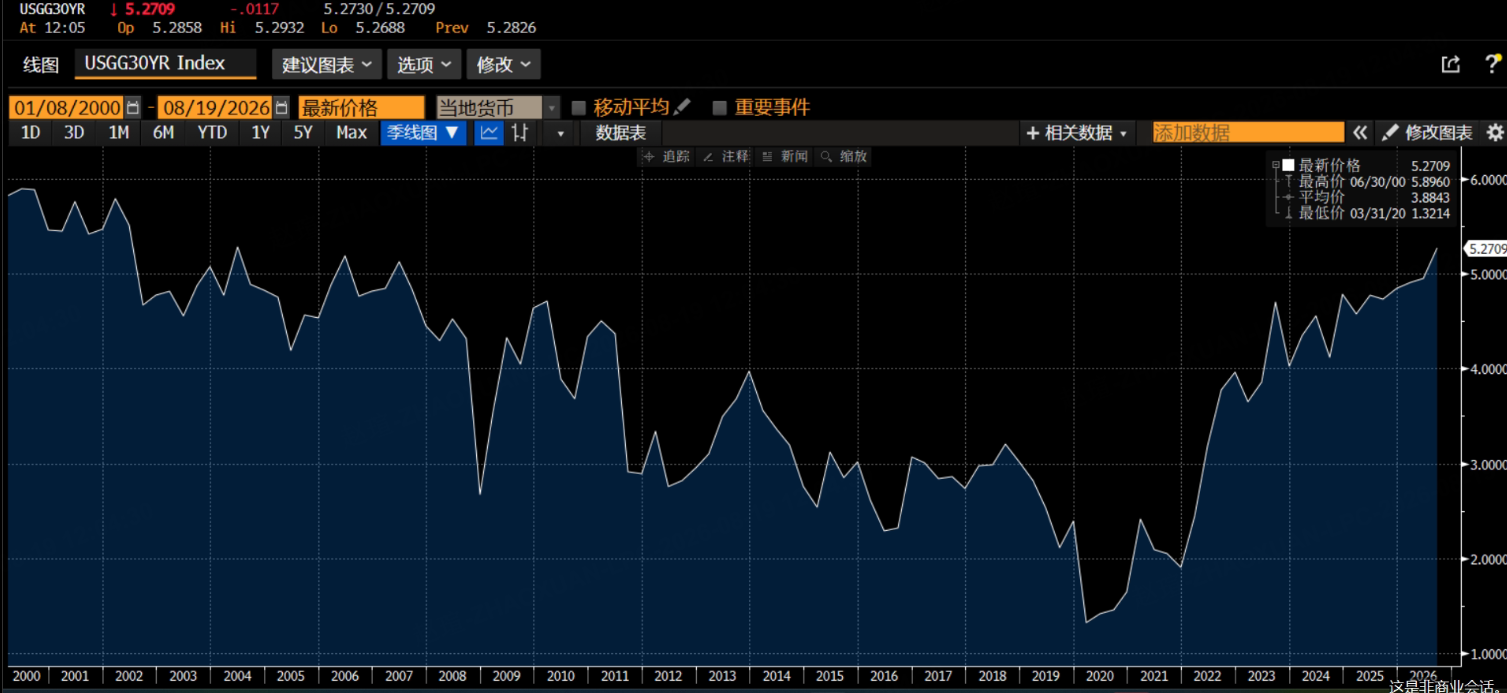The width and height of the screenshot is (1507, 693).
Task: Activate the 追踪 crosshair tool
Action: [666, 157]
